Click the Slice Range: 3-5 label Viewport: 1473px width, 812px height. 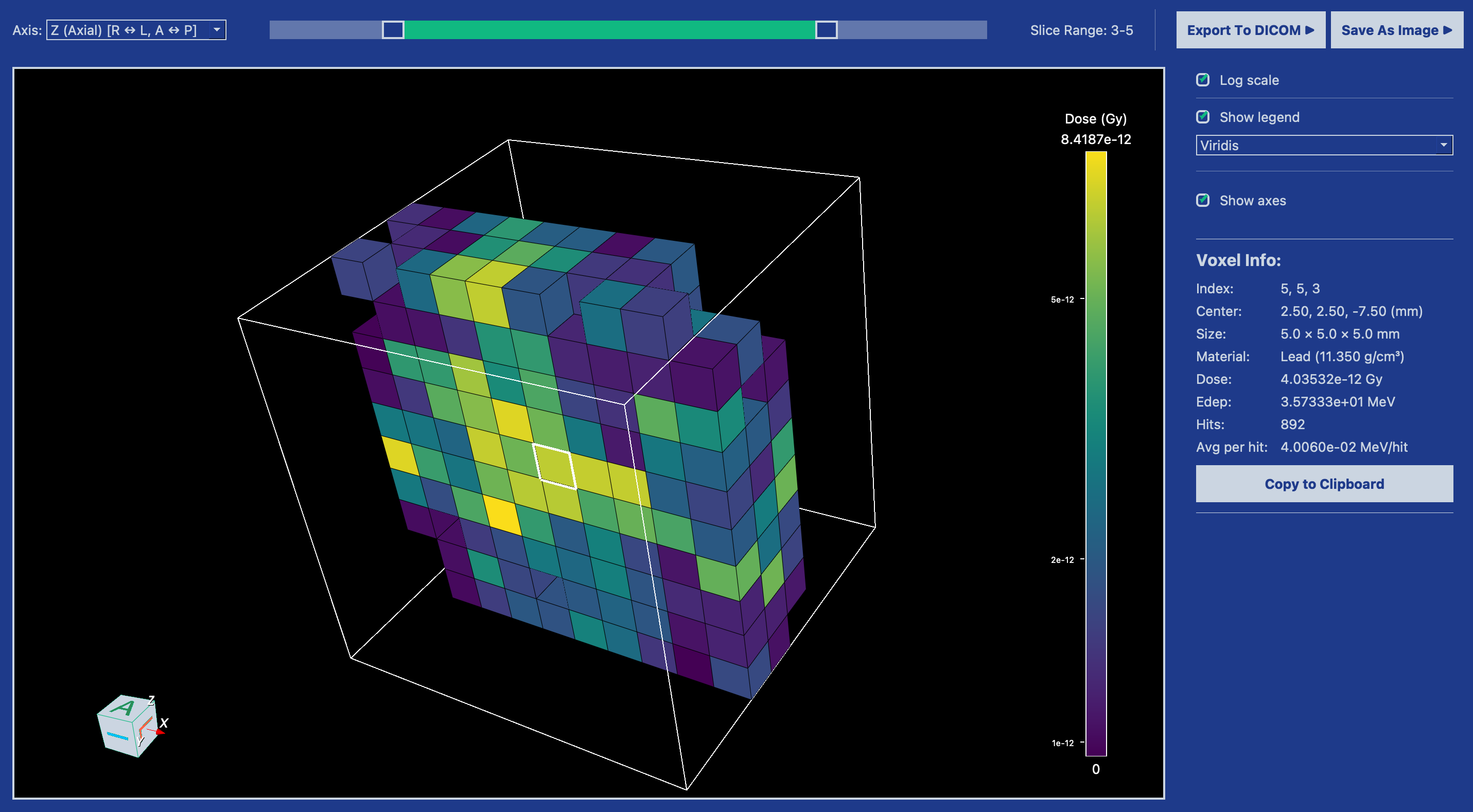click(1082, 30)
